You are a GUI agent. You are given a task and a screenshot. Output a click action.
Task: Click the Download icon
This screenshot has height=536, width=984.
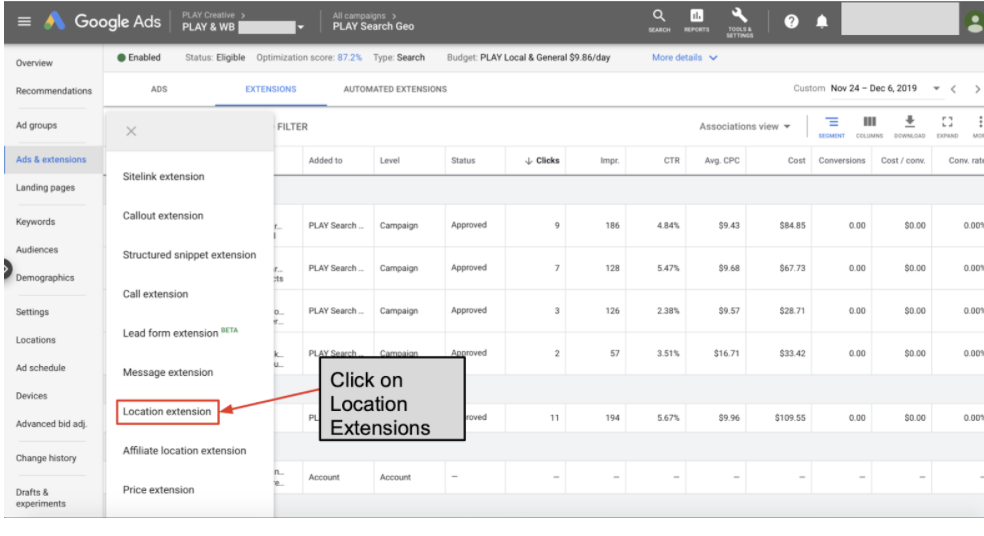tap(909, 126)
